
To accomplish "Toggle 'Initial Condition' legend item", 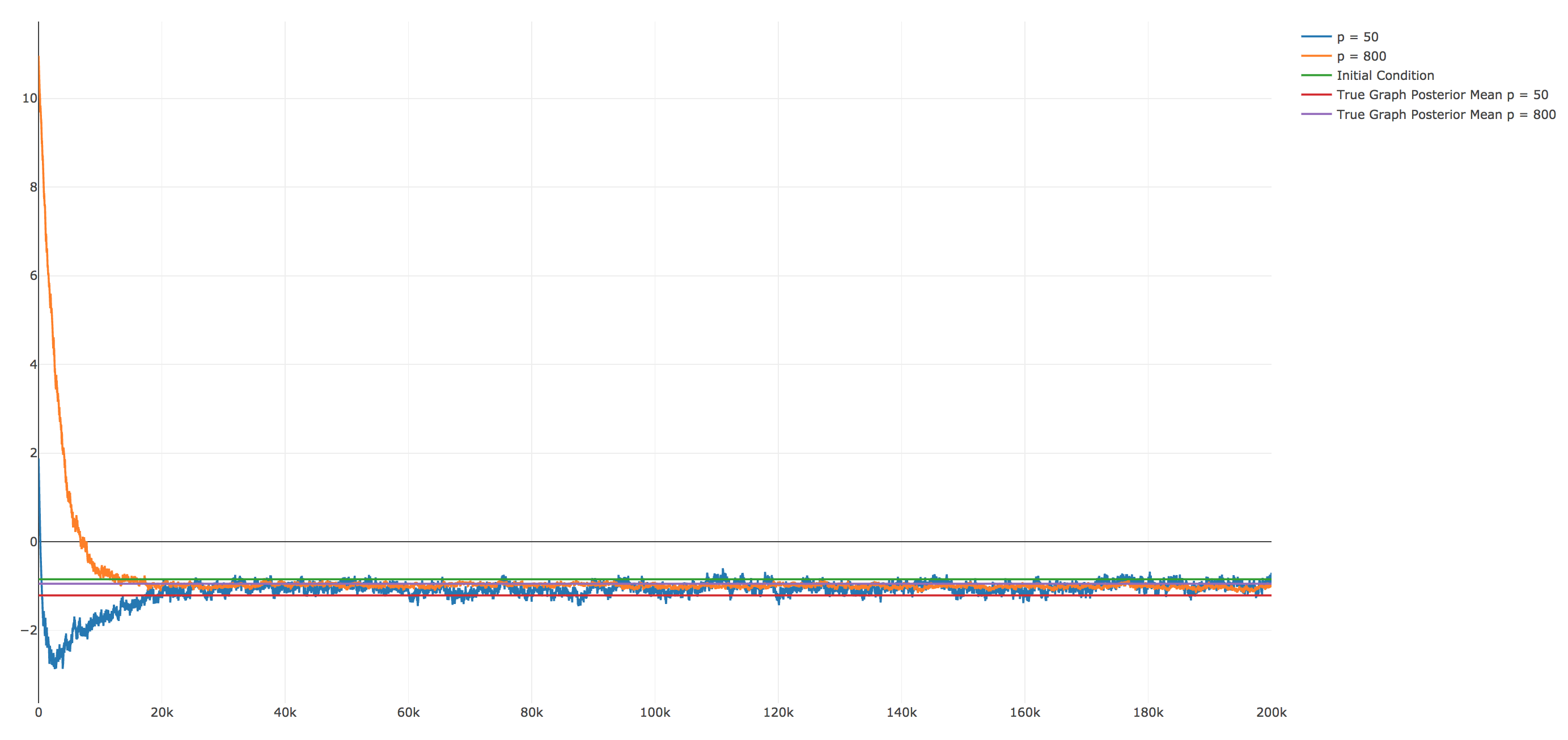I will point(1385,75).
